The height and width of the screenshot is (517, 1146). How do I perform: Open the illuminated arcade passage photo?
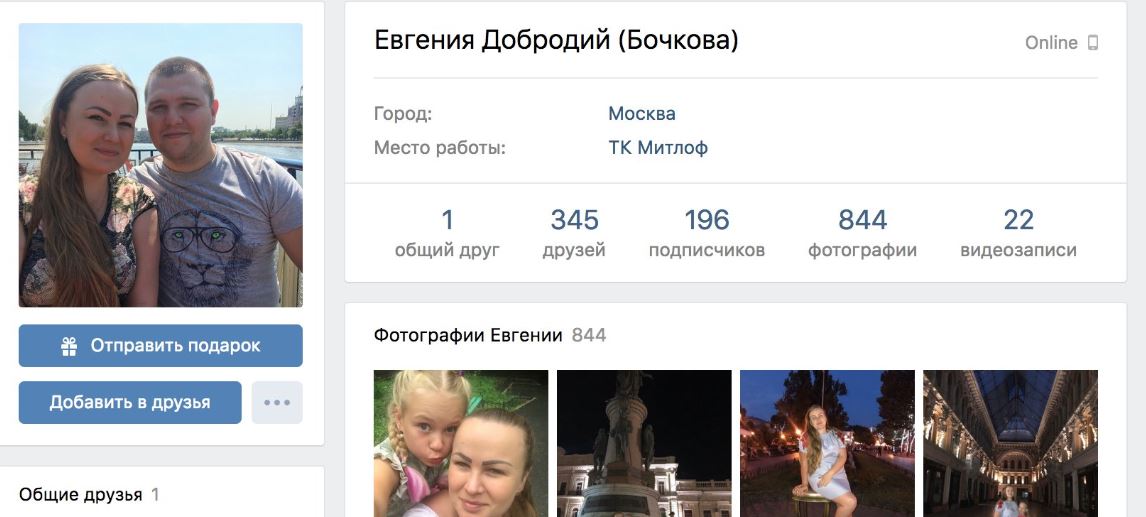click(x=1010, y=443)
